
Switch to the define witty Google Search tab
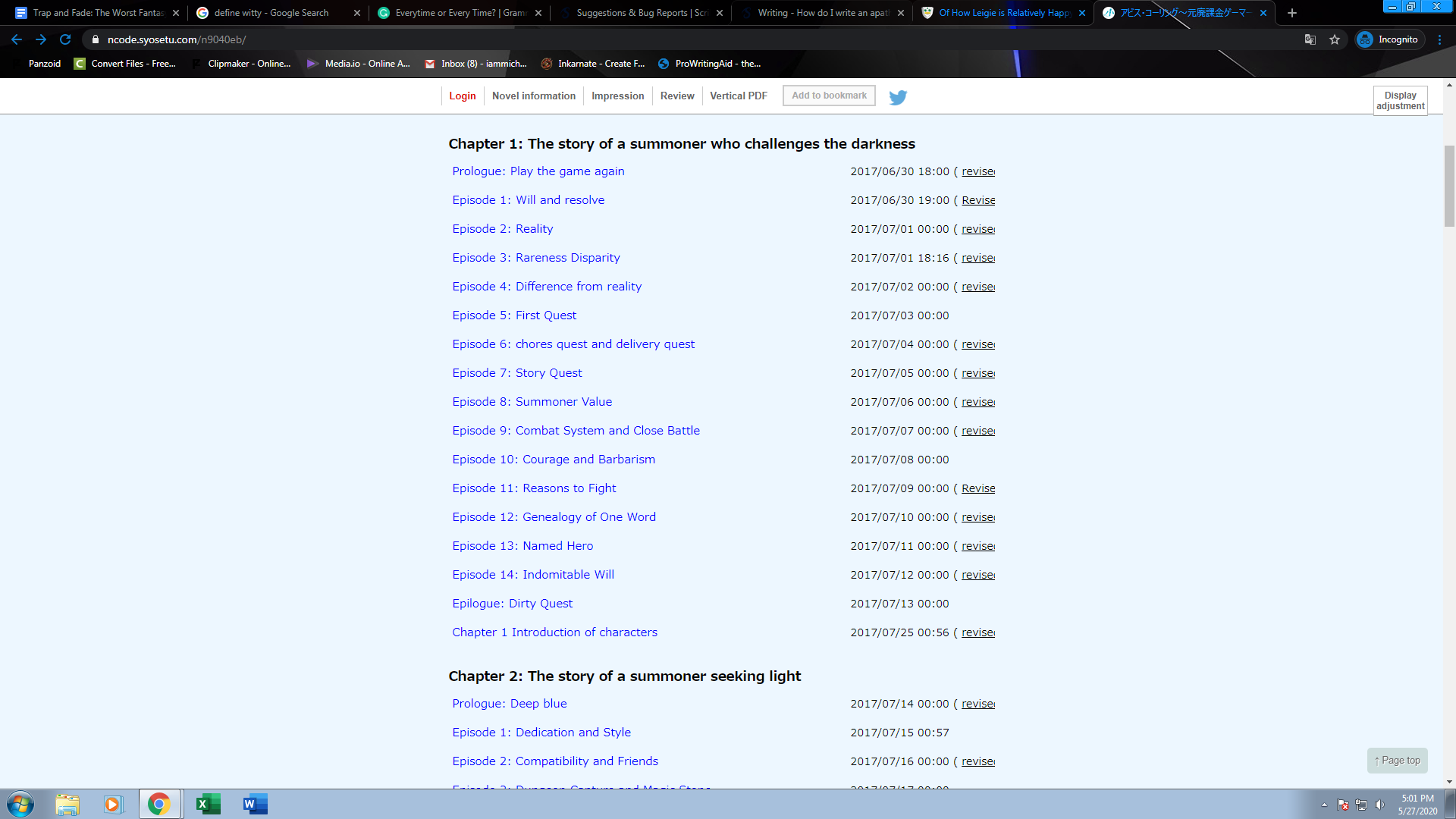click(271, 13)
